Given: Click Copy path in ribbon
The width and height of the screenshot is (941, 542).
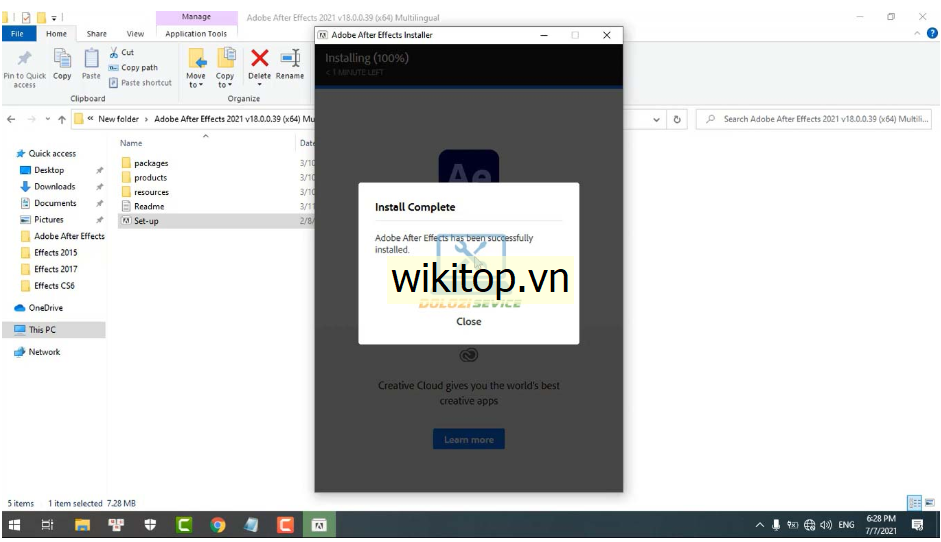Looking at the screenshot, I should coord(133,67).
